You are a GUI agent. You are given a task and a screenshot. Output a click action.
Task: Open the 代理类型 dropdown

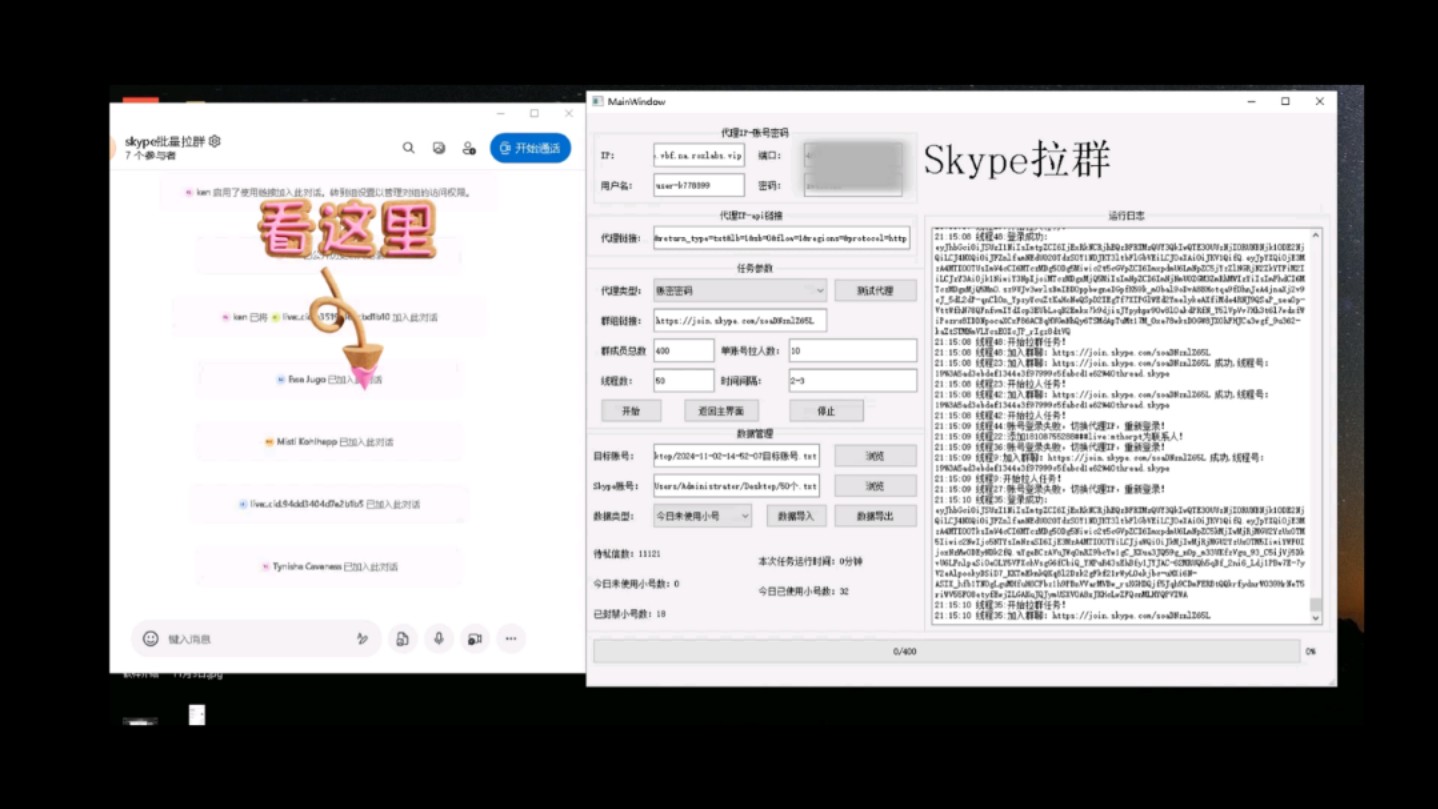(740, 291)
